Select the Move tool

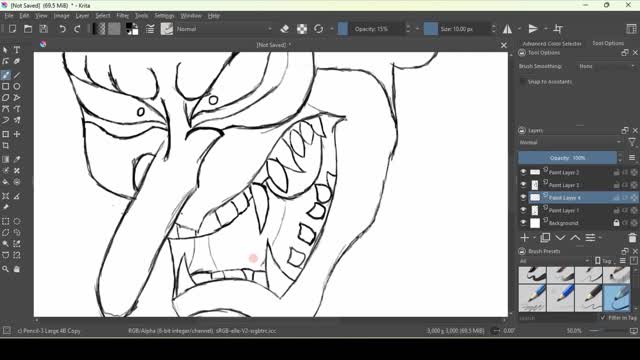point(17,134)
